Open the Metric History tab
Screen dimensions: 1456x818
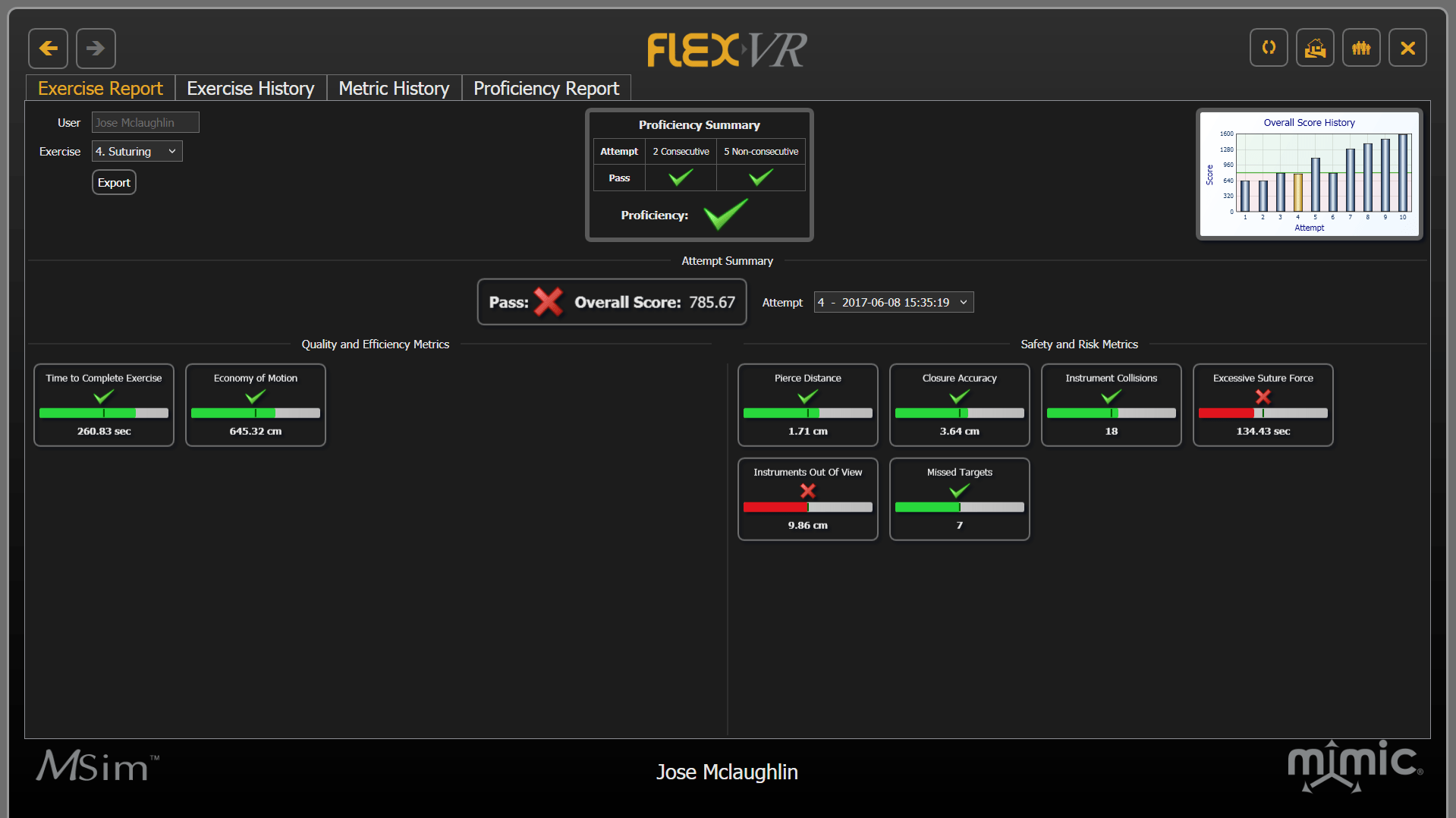tap(394, 88)
